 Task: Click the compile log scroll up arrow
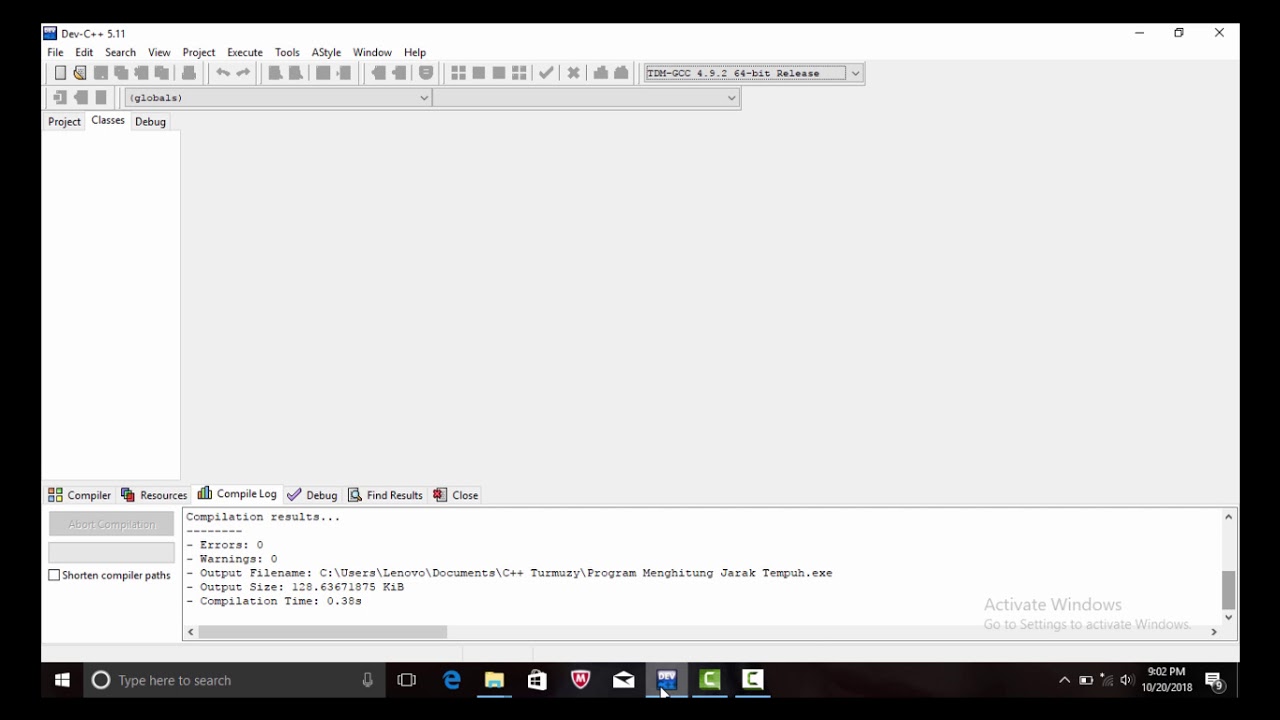coord(1229,516)
